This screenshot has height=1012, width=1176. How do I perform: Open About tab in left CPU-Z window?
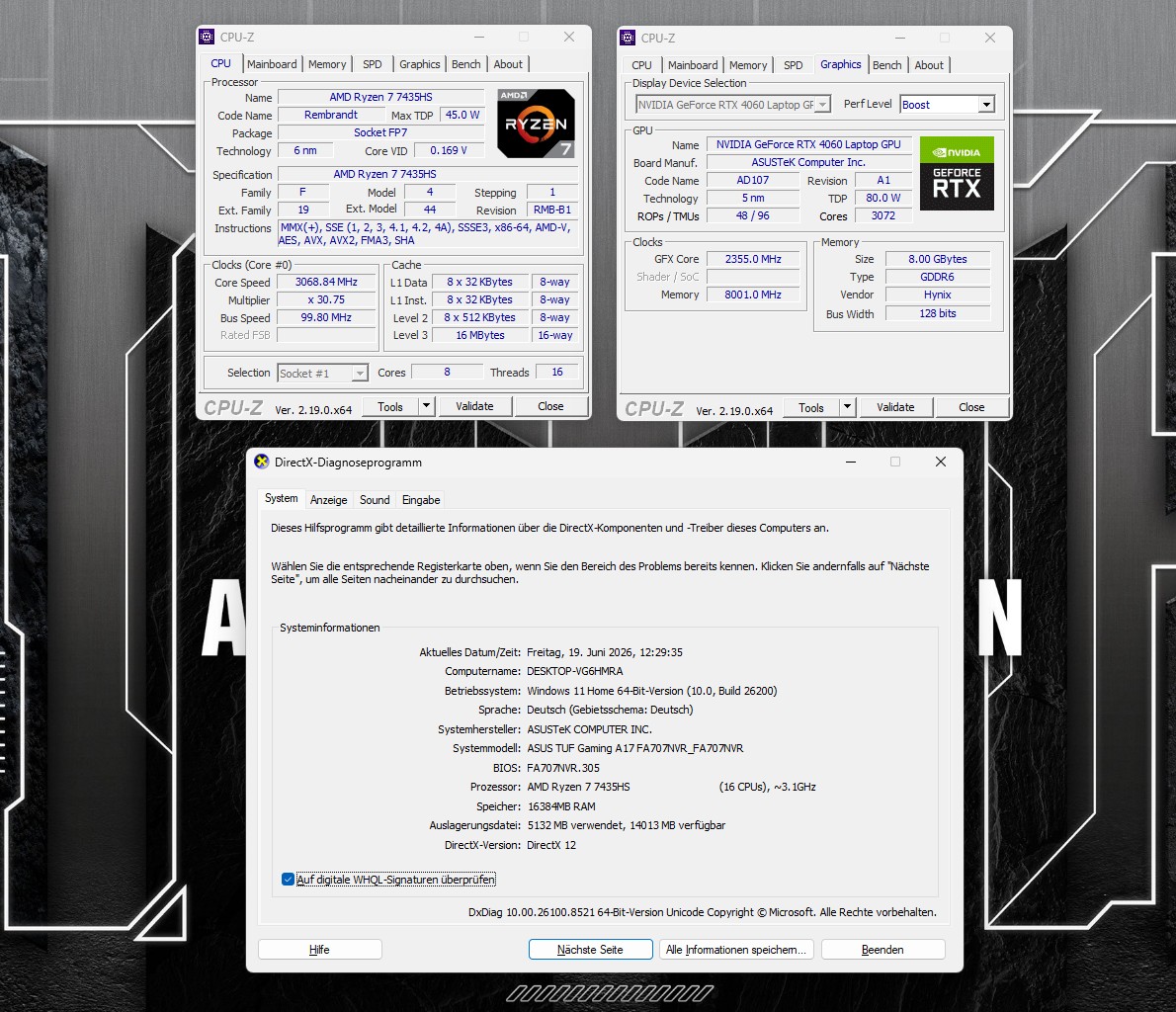(x=508, y=64)
